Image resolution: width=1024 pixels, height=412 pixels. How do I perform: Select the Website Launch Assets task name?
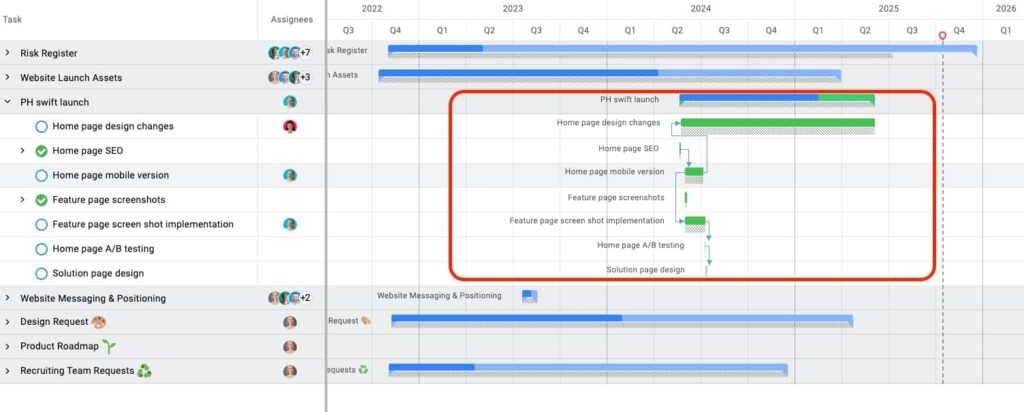(x=71, y=77)
